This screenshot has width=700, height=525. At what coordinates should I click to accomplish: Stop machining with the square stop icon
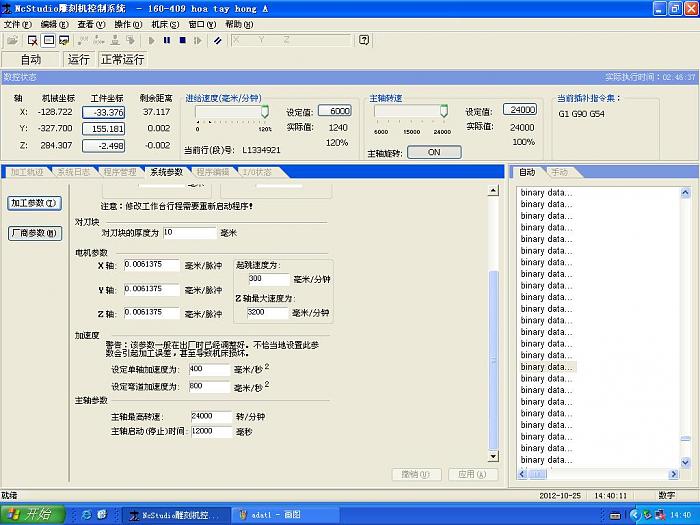183,41
